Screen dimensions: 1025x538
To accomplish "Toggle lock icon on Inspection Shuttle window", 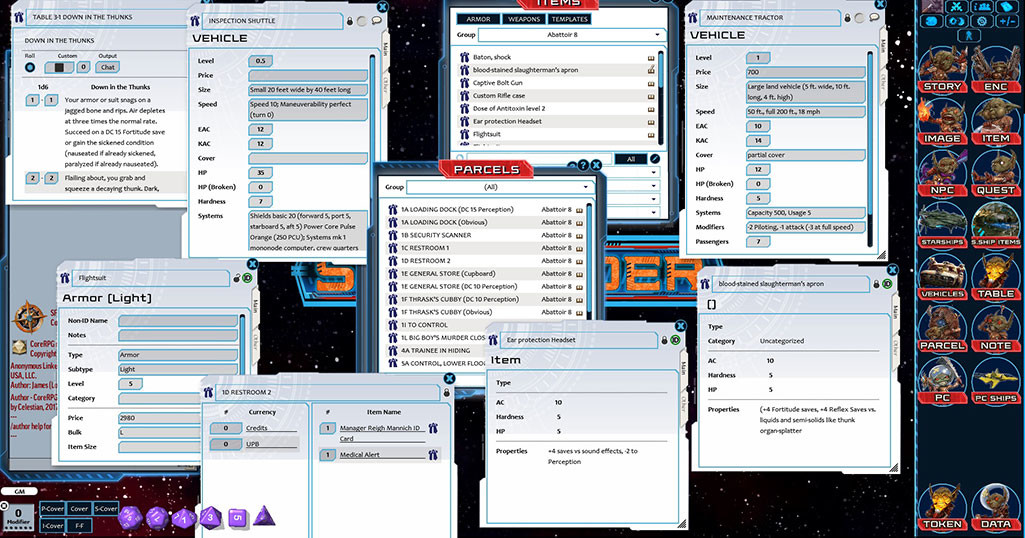I will [350, 22].
